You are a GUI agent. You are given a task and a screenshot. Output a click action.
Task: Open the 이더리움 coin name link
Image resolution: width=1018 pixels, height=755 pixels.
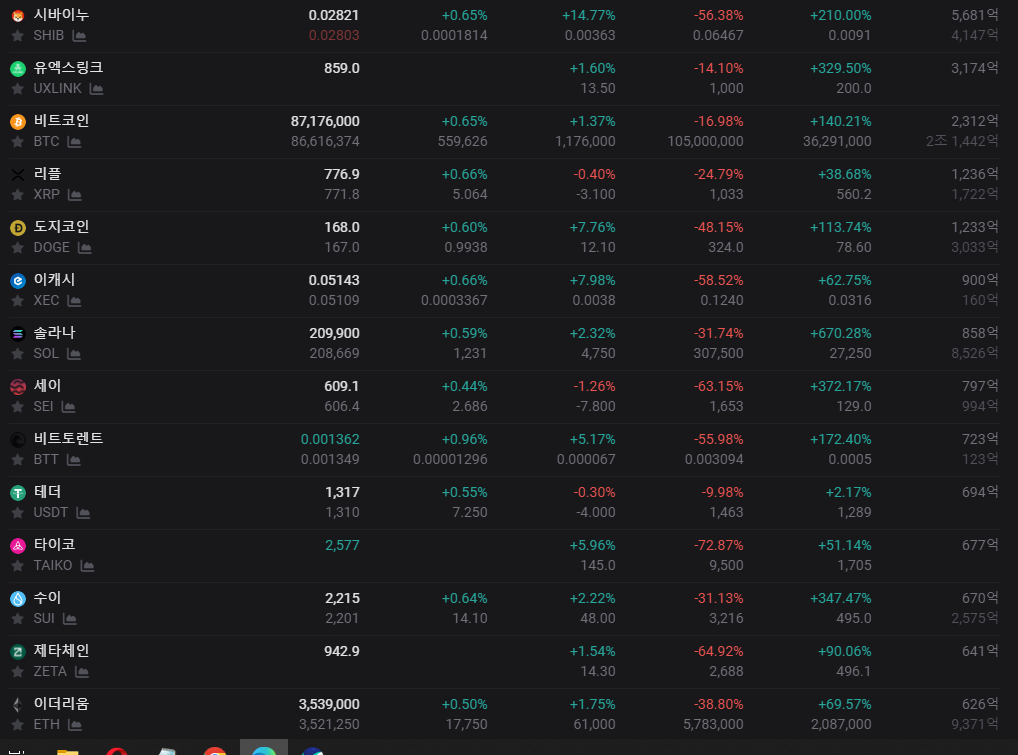[x=61, y=704]
